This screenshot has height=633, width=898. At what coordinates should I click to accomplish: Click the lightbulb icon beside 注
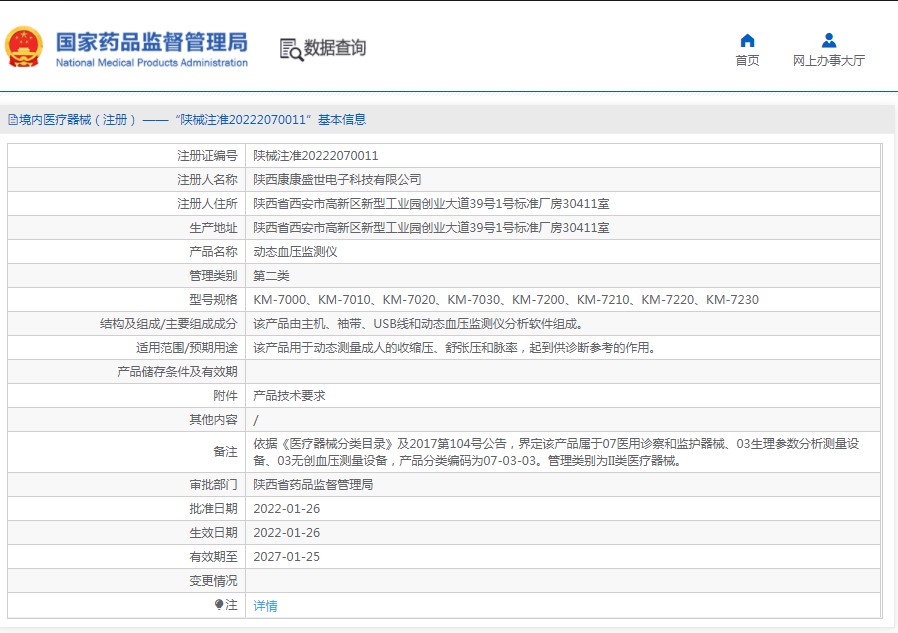(x=219, y=605)
